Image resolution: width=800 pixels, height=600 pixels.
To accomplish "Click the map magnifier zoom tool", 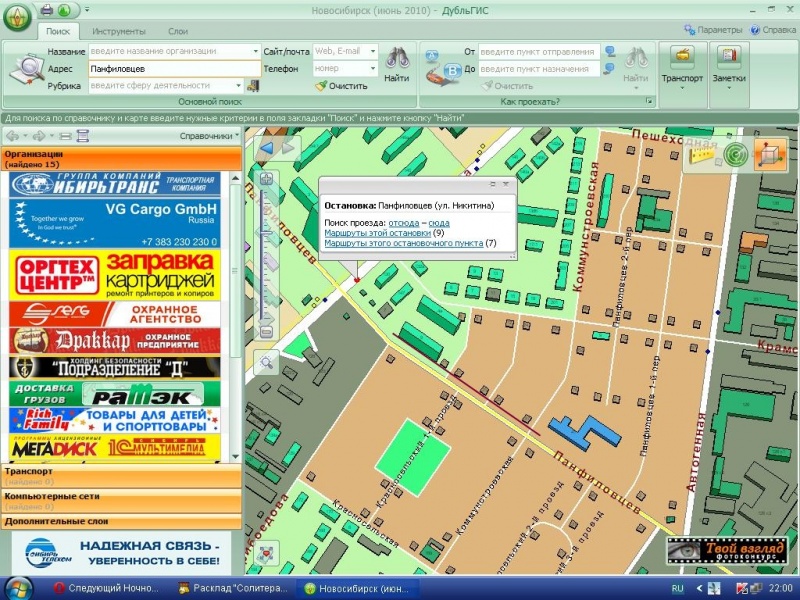I will (x=266, y=362).
